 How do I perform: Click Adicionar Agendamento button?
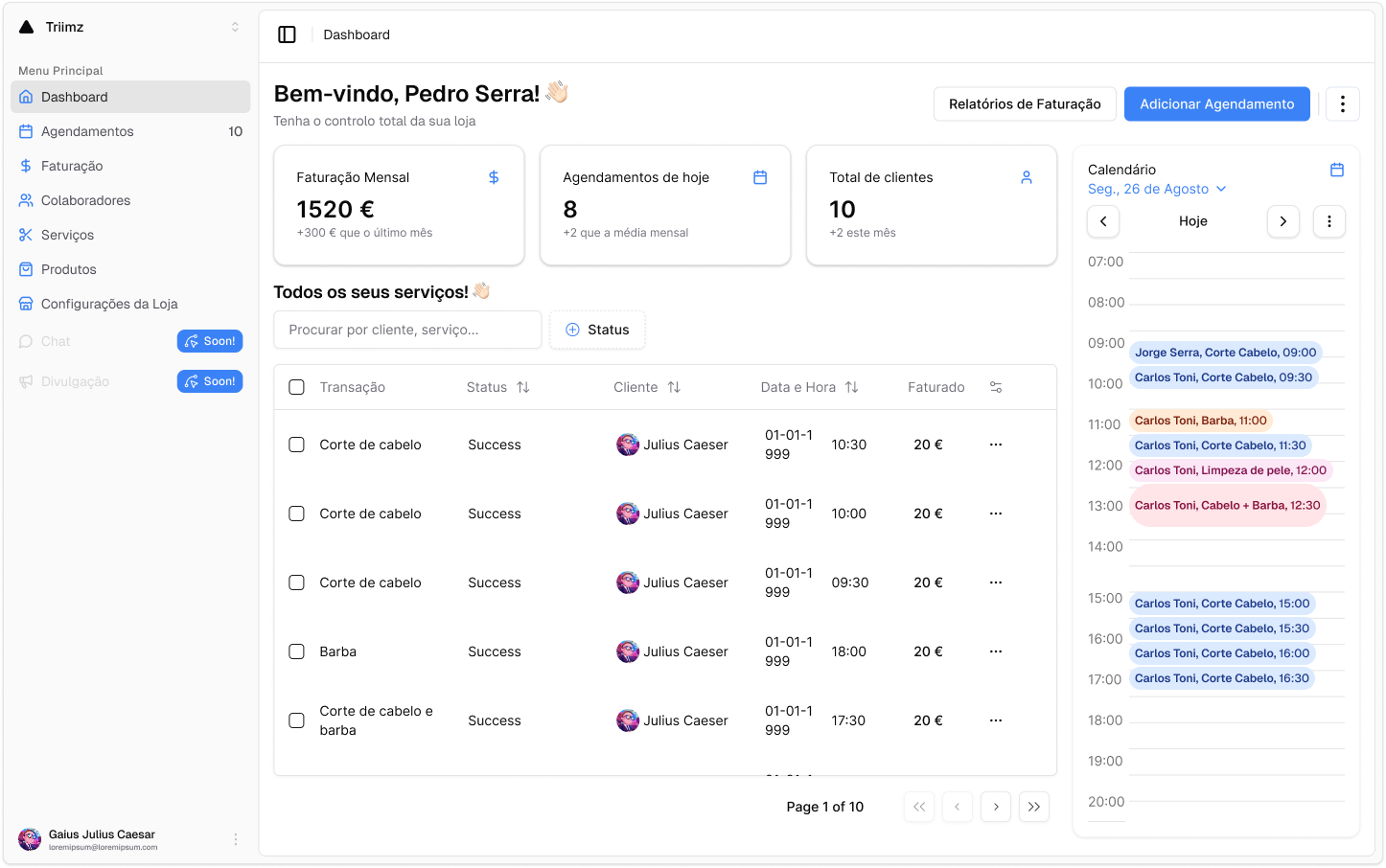1216,104
